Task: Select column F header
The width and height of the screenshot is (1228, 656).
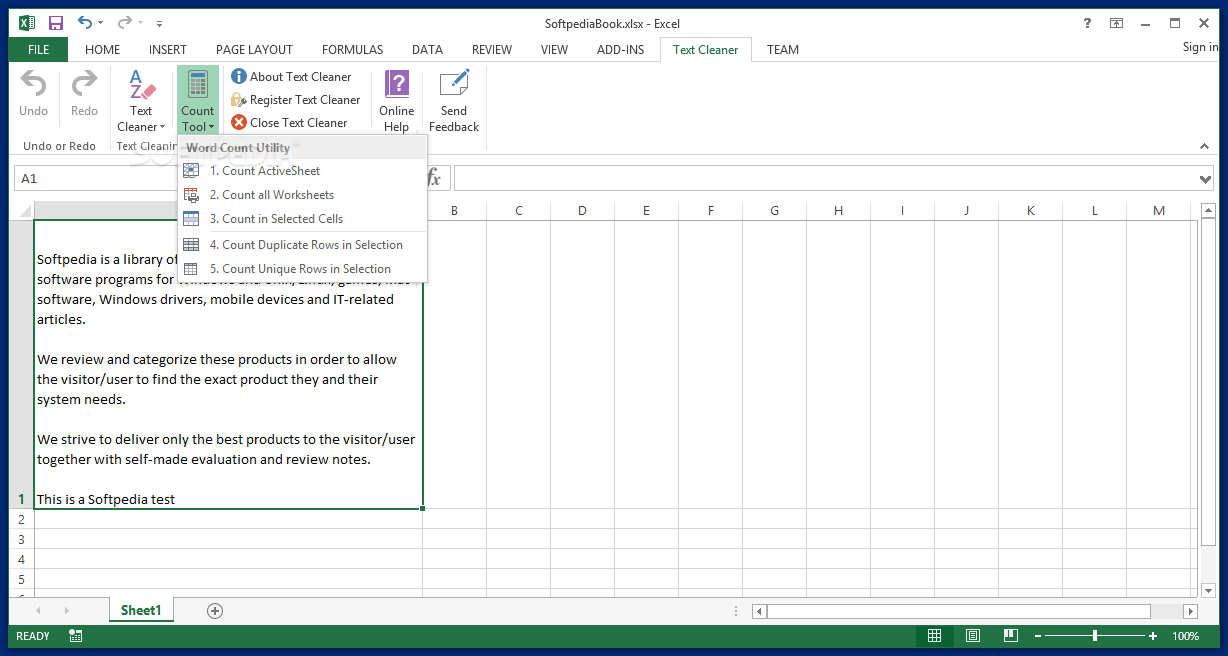Action: 711,210
